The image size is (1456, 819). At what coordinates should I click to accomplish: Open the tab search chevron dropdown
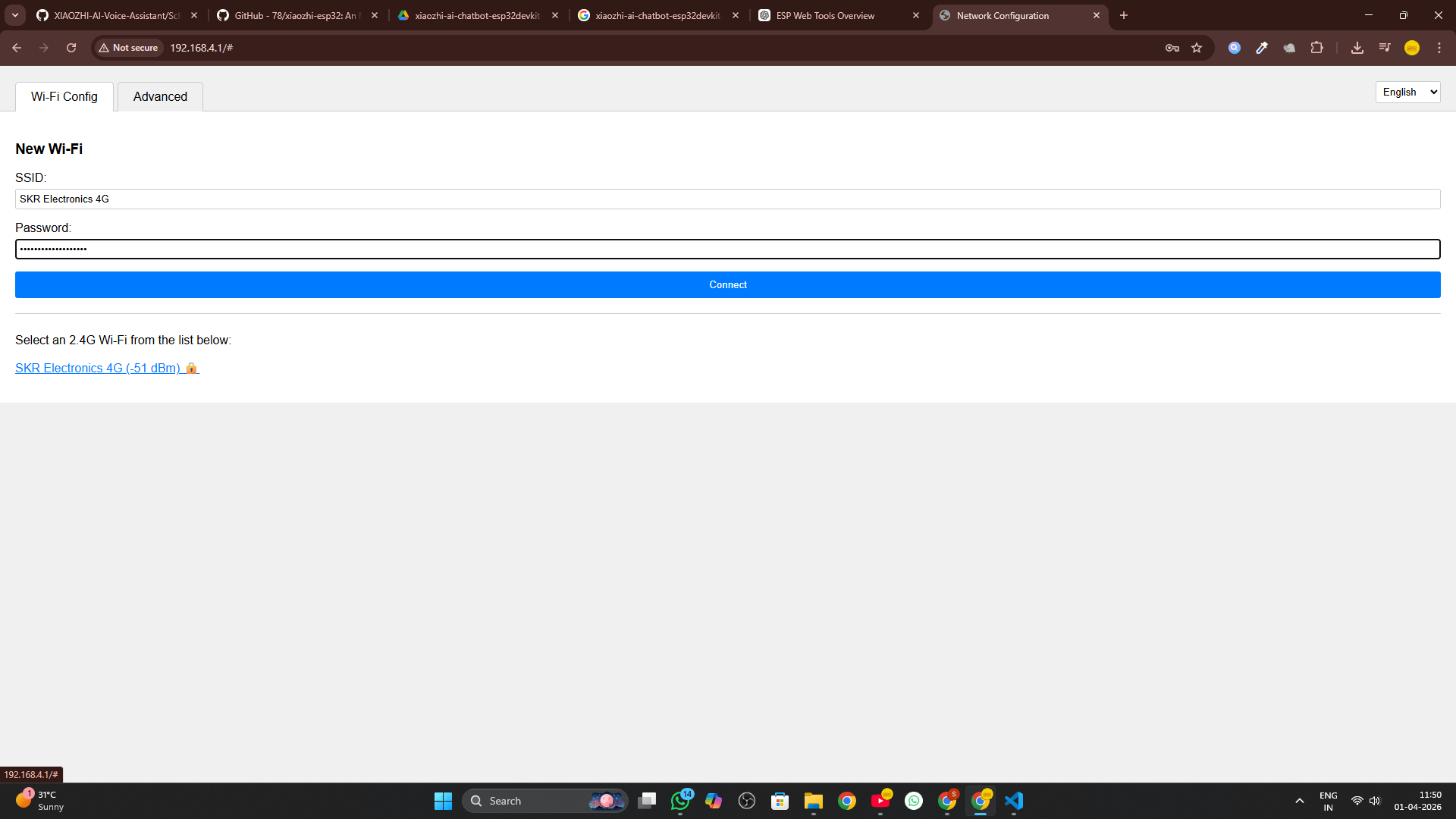point(14,14)
